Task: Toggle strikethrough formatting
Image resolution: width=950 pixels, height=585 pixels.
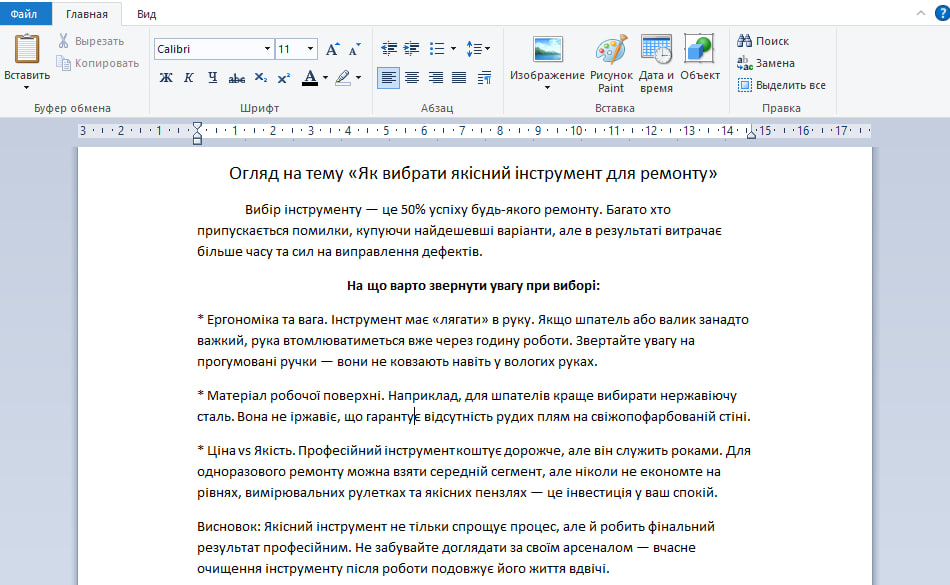Action: (236, 78)
